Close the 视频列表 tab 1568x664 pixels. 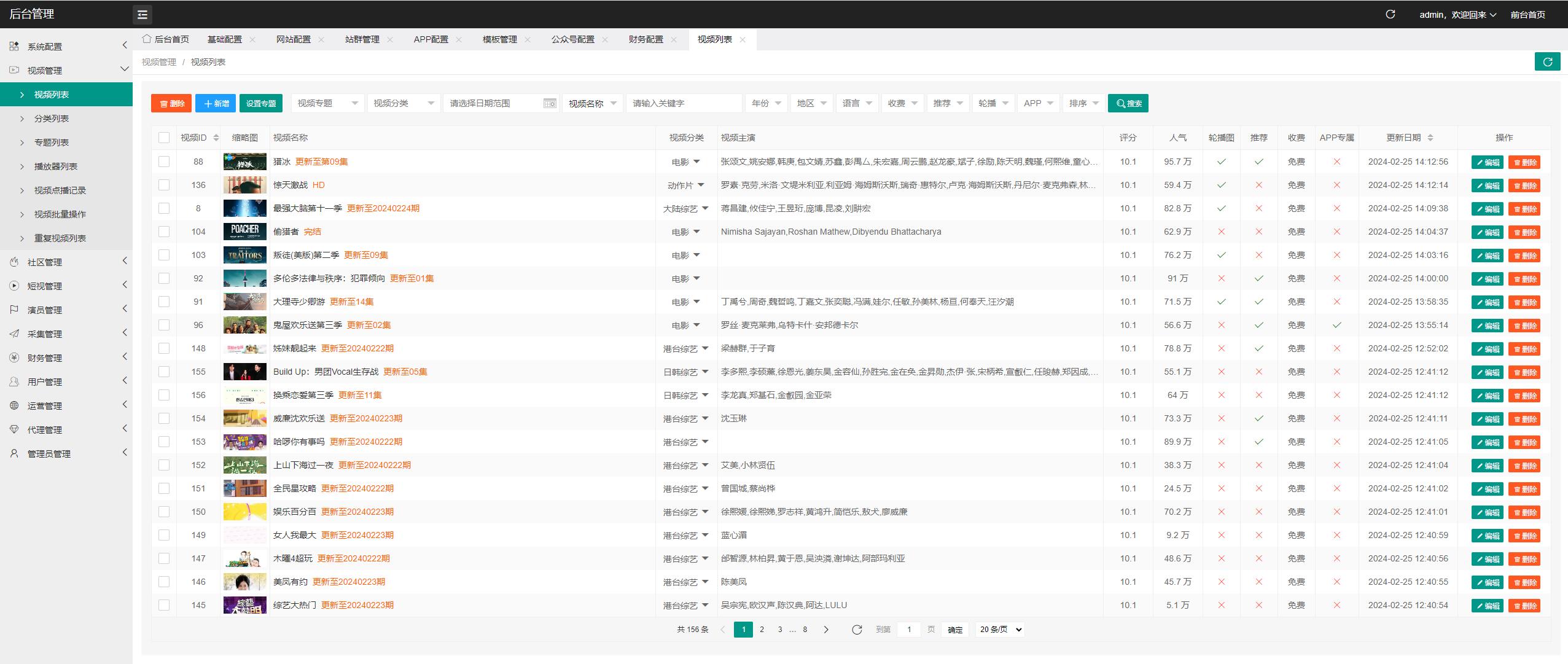point(743,39)
